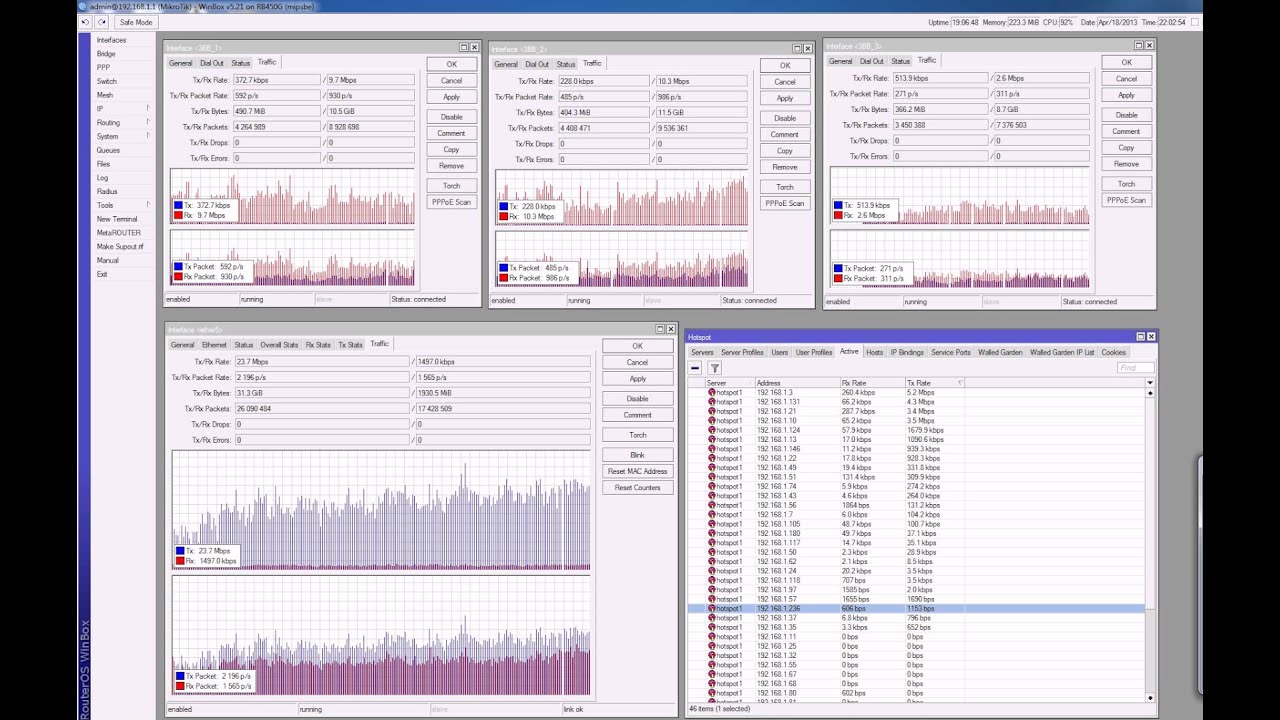Select Make Supout.rif in the sidebar
This screenshot has width=1280, height=720.
[120, 246]
